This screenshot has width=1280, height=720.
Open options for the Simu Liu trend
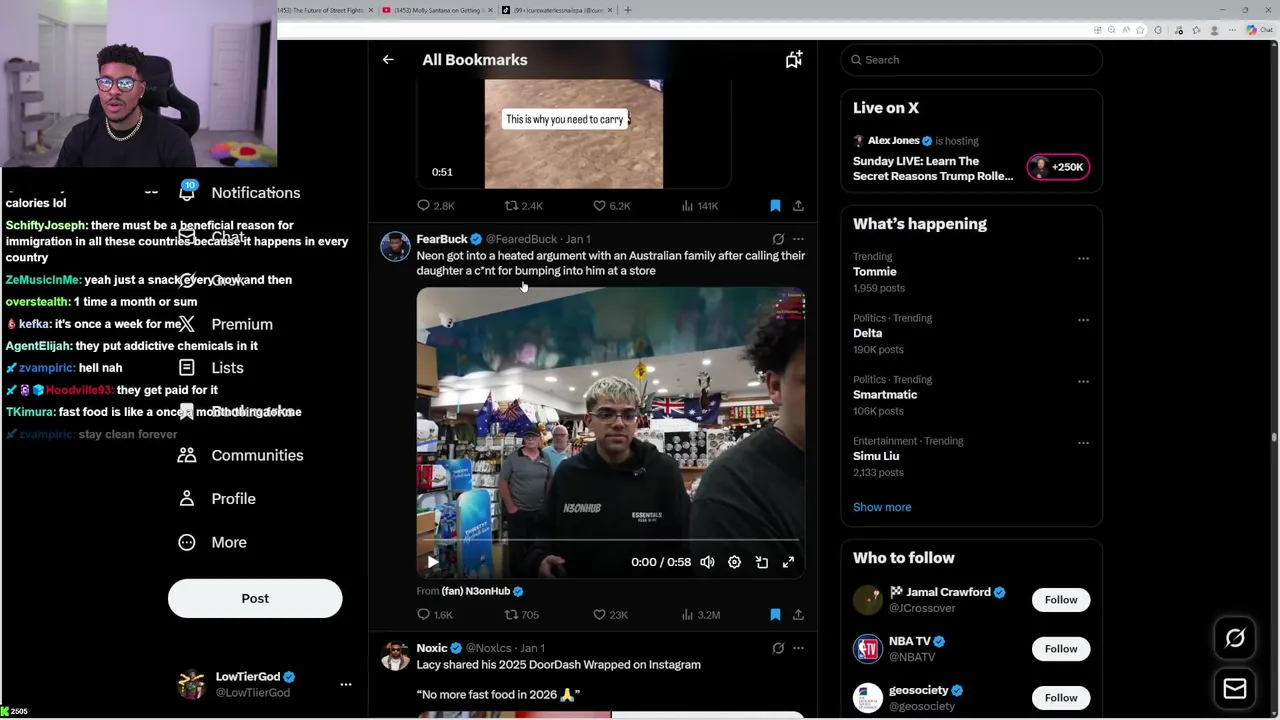(1083, 442)
